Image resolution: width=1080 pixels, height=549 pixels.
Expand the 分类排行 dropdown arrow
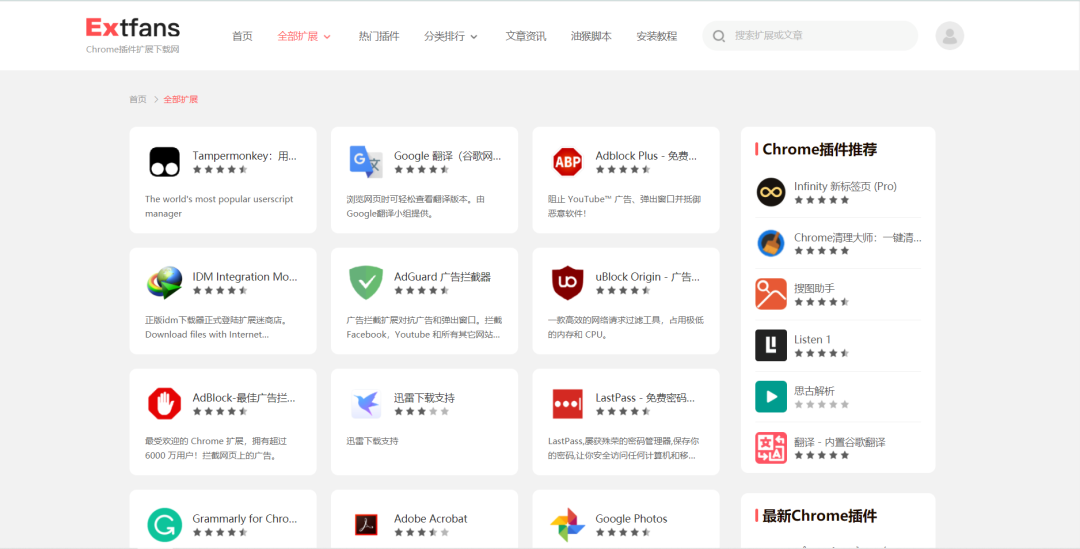[x=474, y=37]
